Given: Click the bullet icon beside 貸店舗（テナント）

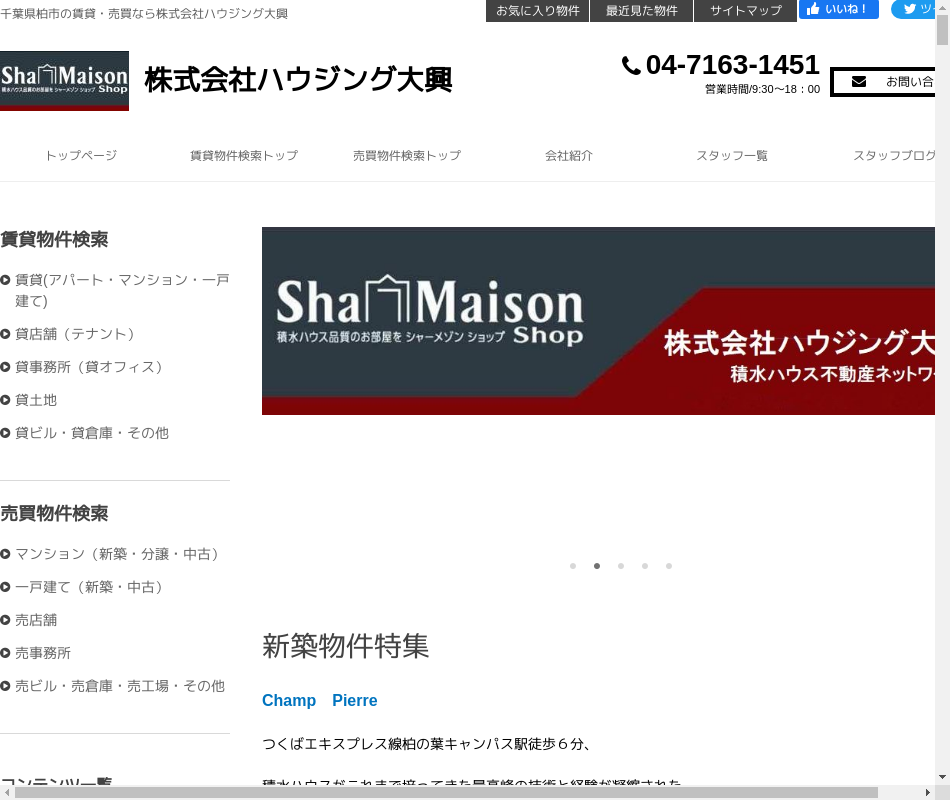Looking at the screenshot, I should coord(6,334).
